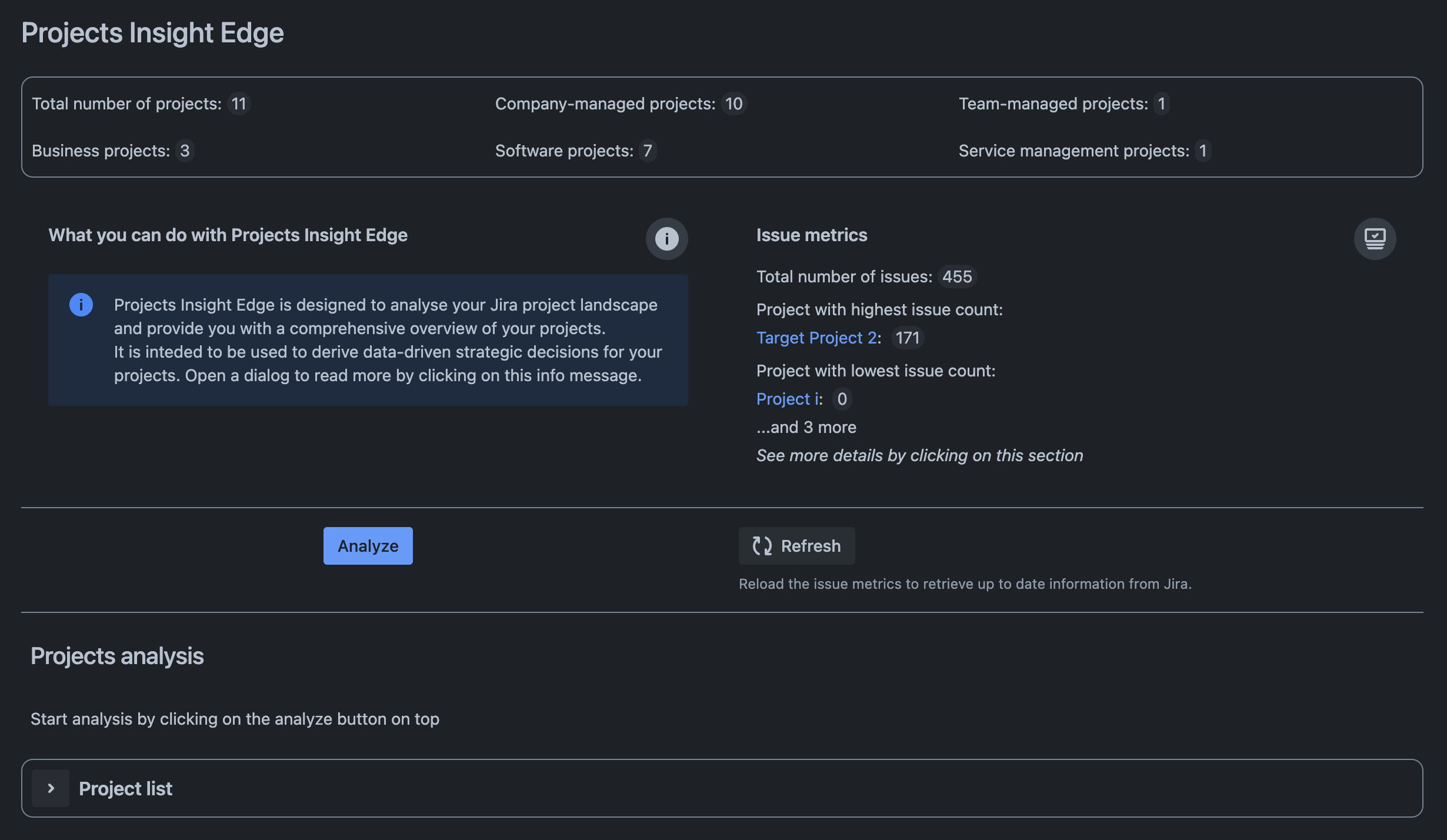
Task: Click the highest issue count badge 171
Action: pos(907,338)
